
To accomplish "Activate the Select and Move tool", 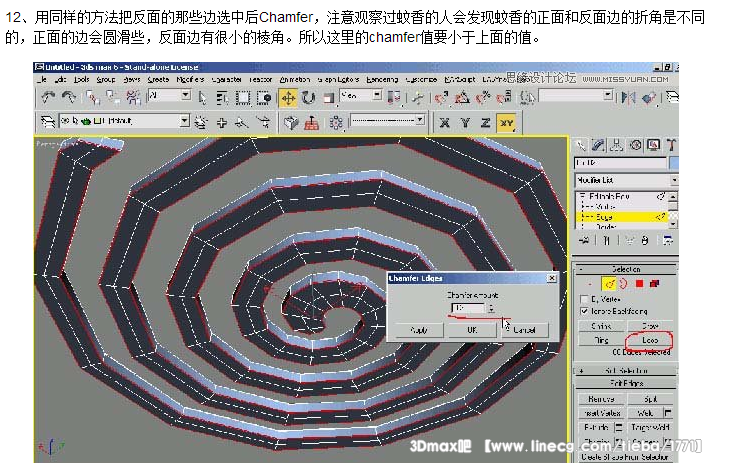I will 288,98.
